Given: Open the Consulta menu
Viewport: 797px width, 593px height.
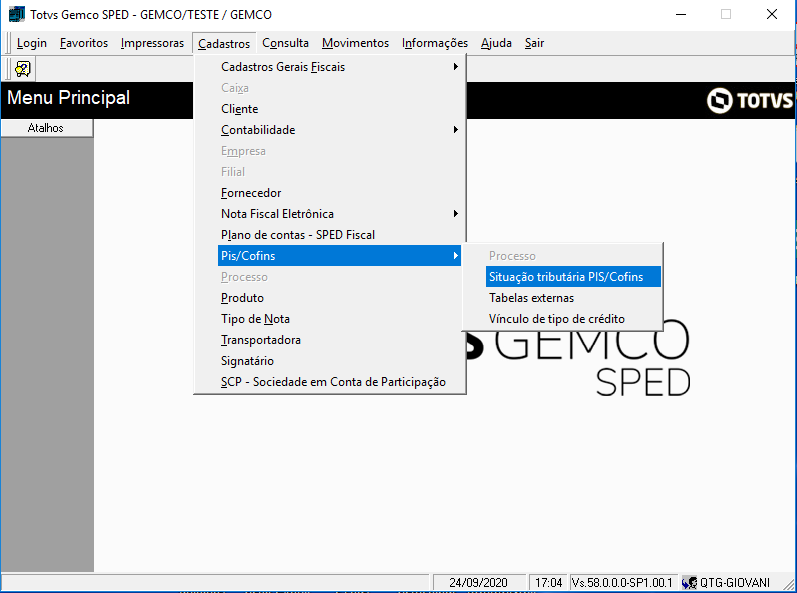Looking at the screenshot, I should [285, 43].
